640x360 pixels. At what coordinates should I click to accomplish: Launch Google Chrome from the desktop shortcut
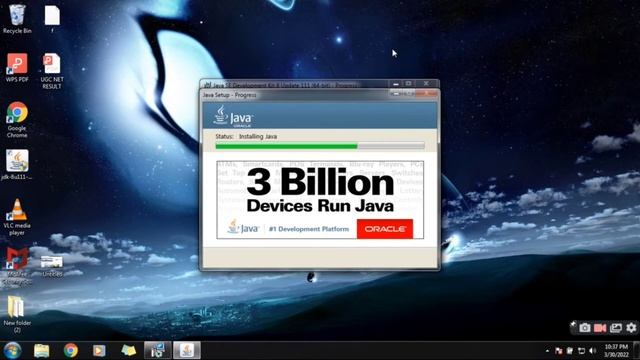coord(17,120)
